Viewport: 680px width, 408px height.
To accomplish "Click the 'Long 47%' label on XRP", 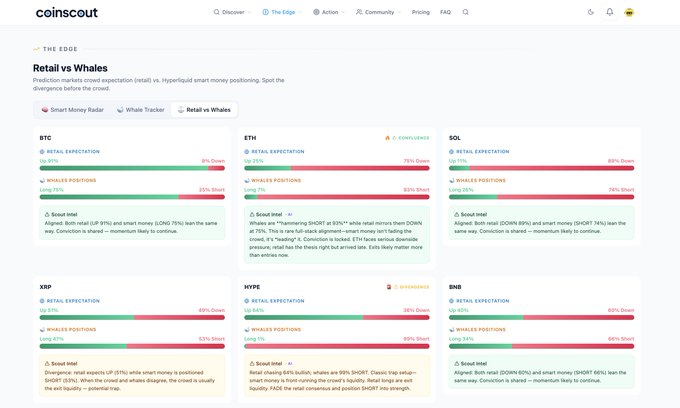I will [x=51, y=339].
